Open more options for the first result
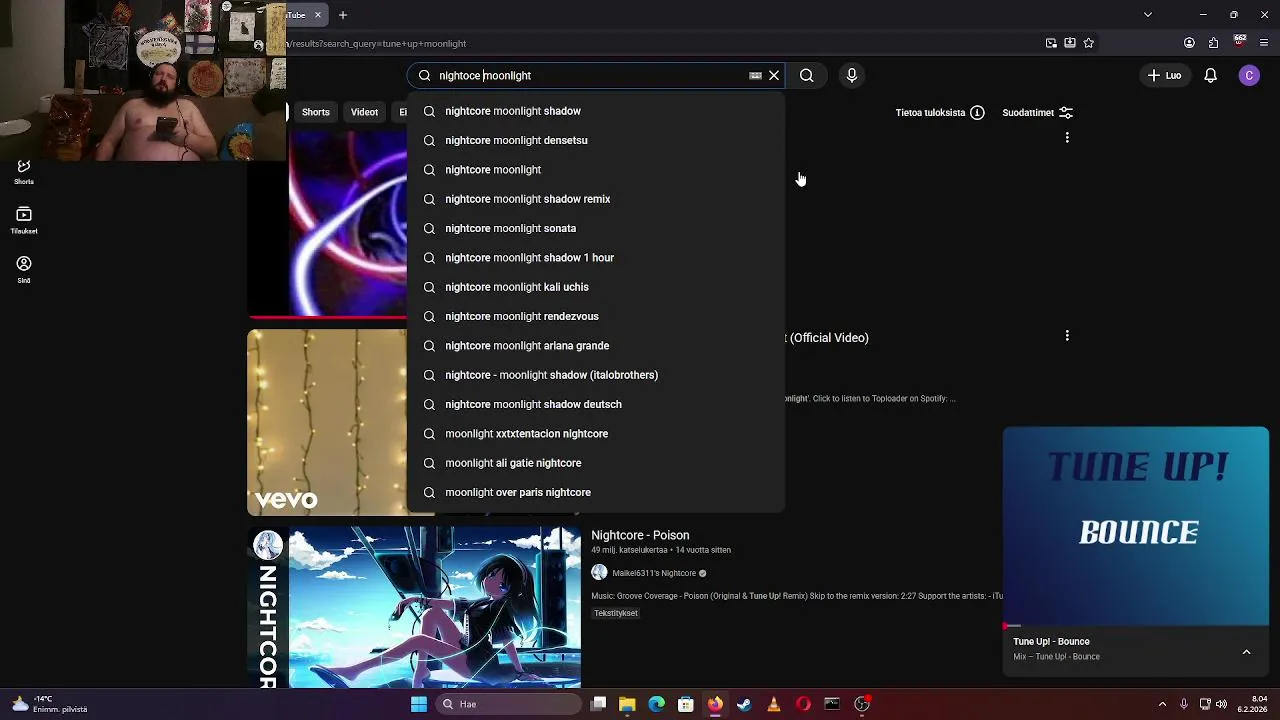This screenshot has height=720, width=1280. (x=1067, y=138)
